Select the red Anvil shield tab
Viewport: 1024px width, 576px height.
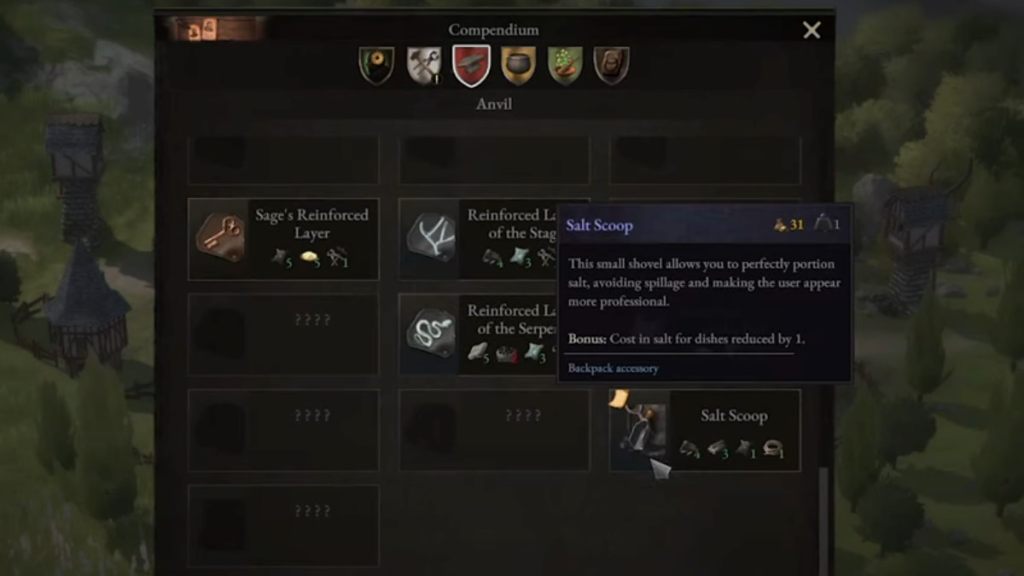471,65
